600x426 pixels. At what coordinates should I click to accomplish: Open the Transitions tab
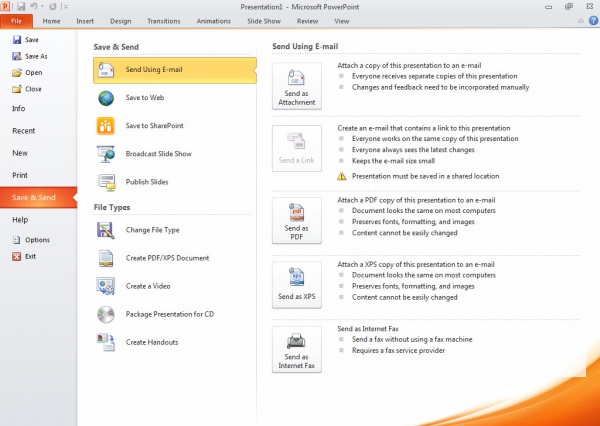tap(164, 21)
